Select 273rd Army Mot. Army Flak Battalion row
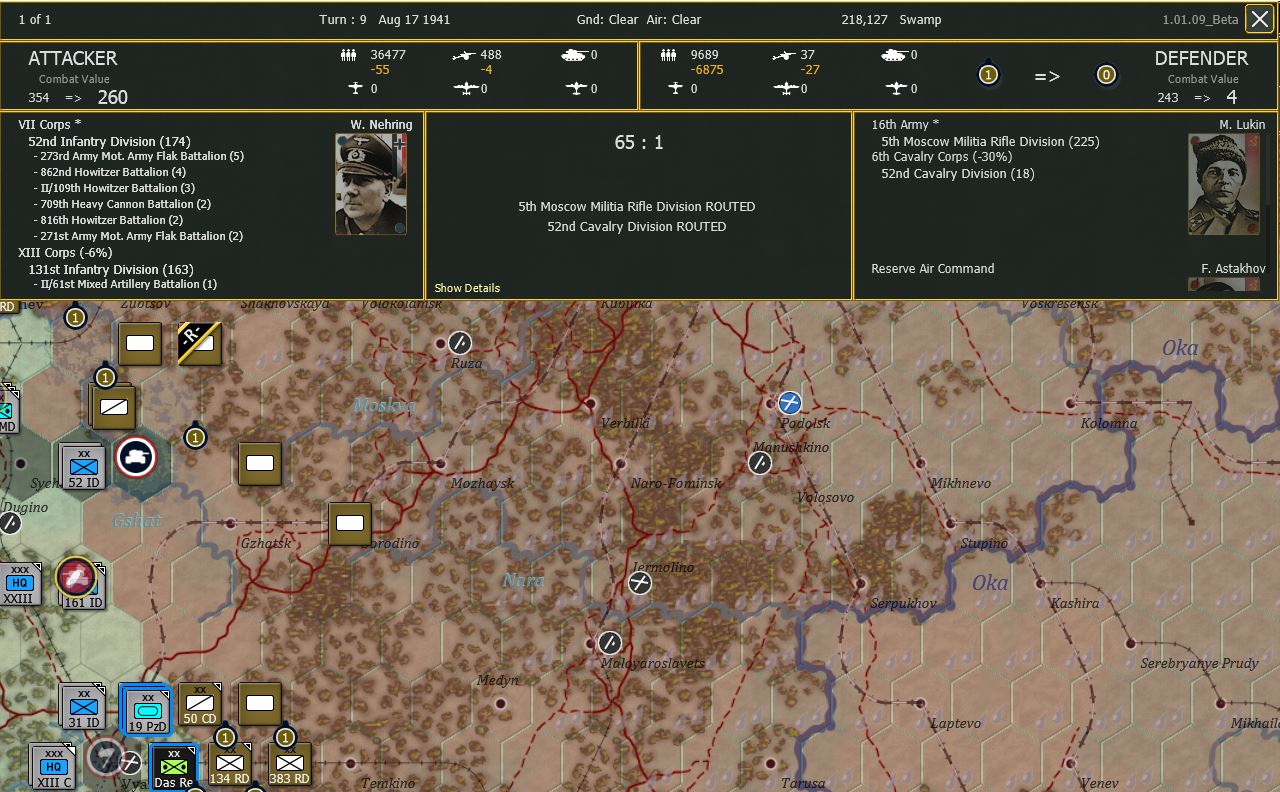1280x792 pixels. pyautogui.click(x=138, y=156)
